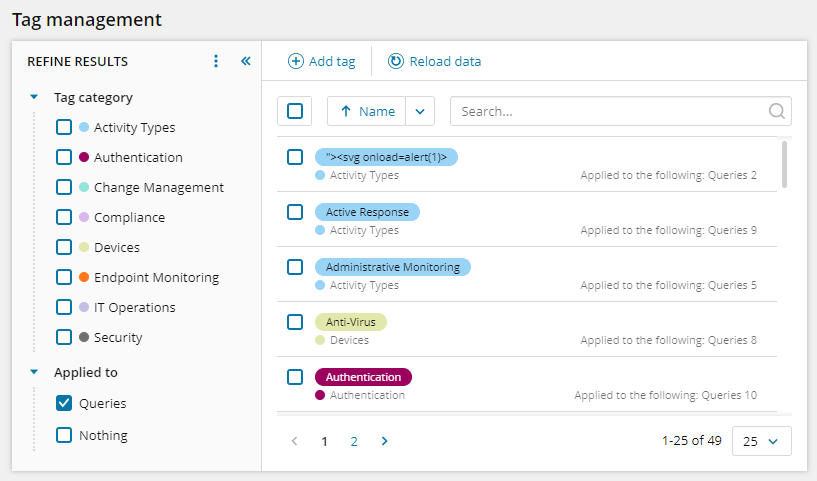Click the Reload data circular arrow icon
817x481 pixels.
tap(395, 61)
